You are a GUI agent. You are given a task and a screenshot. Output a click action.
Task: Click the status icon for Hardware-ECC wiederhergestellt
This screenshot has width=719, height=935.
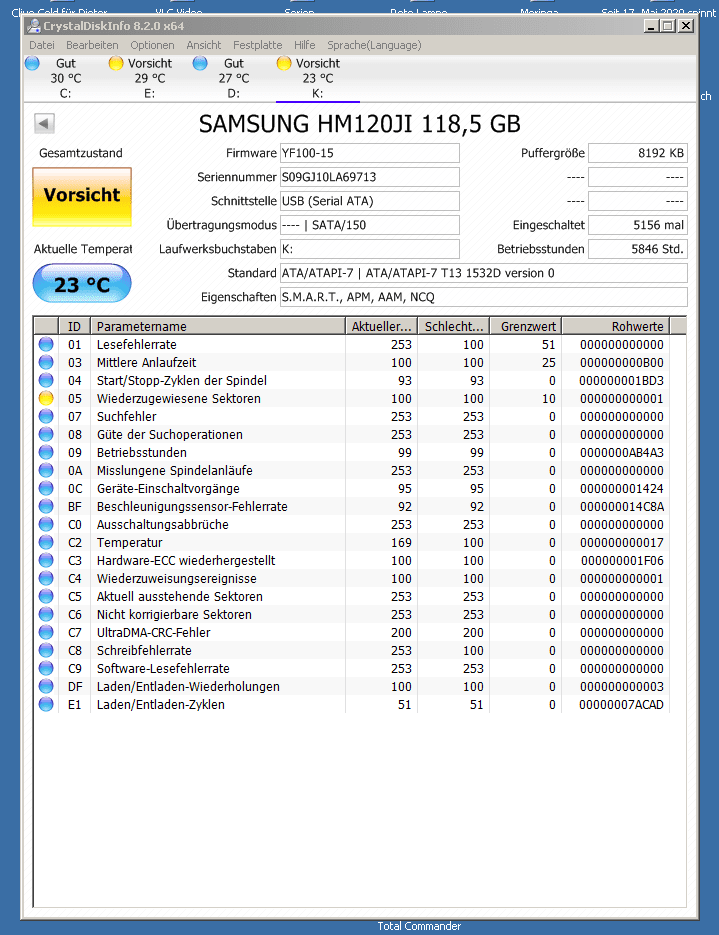[46, 561]
